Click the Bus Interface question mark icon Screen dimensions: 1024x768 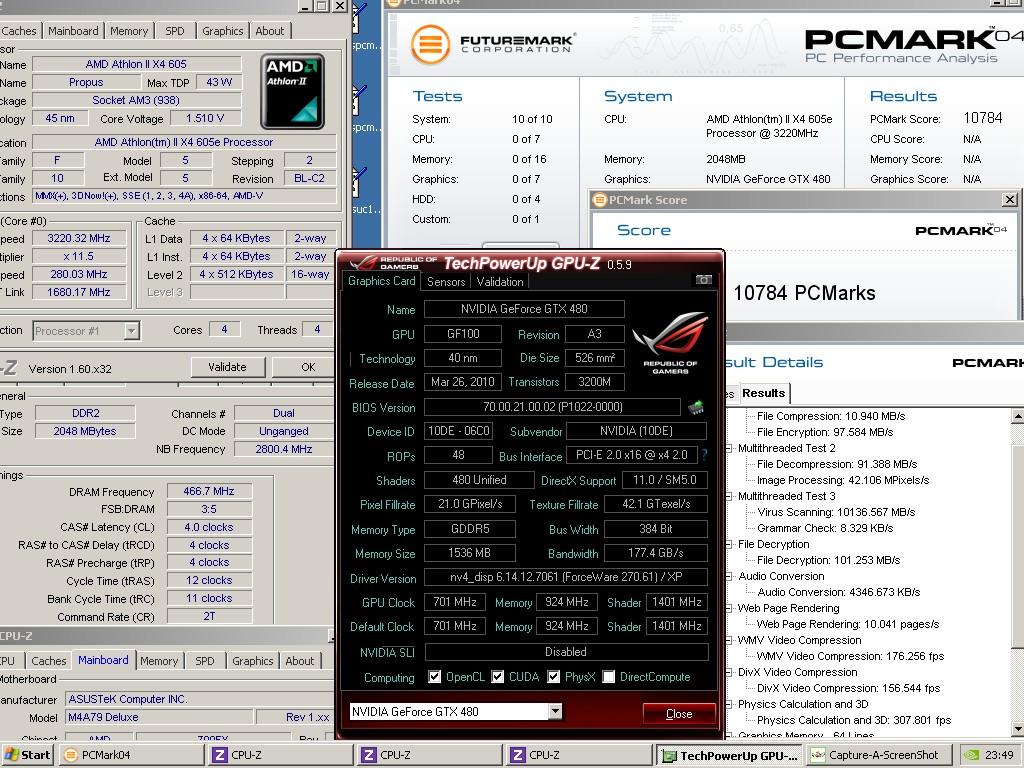(705, 455)
